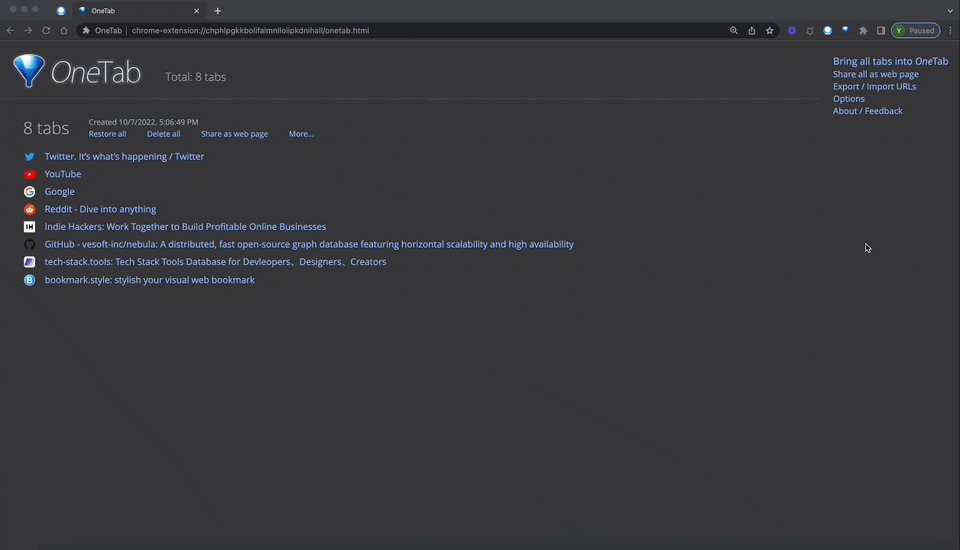Open the Chrome three-dot menu

(949, 31)
